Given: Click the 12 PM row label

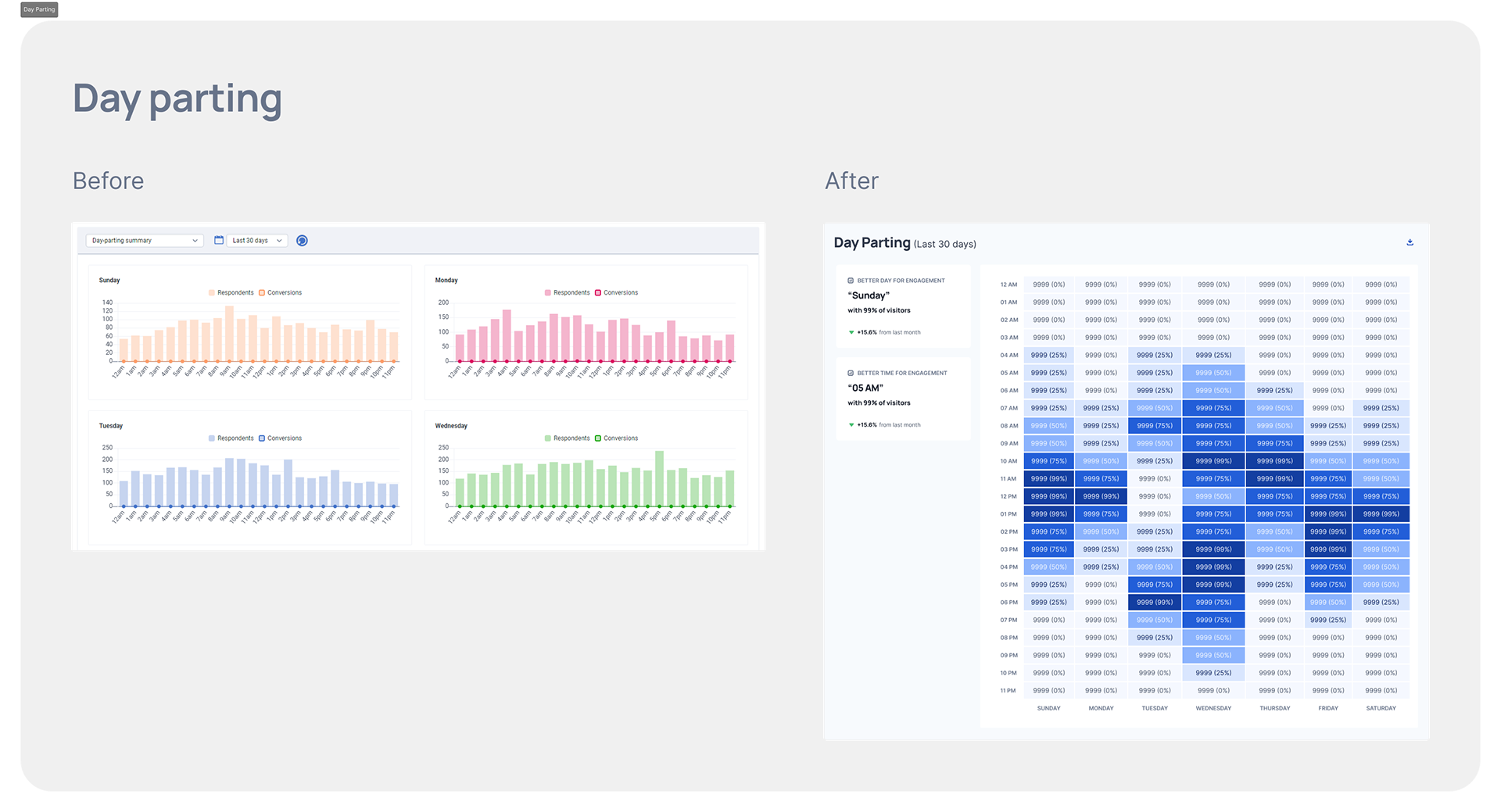Looking at the screenshot, I should coord(1008,496).
